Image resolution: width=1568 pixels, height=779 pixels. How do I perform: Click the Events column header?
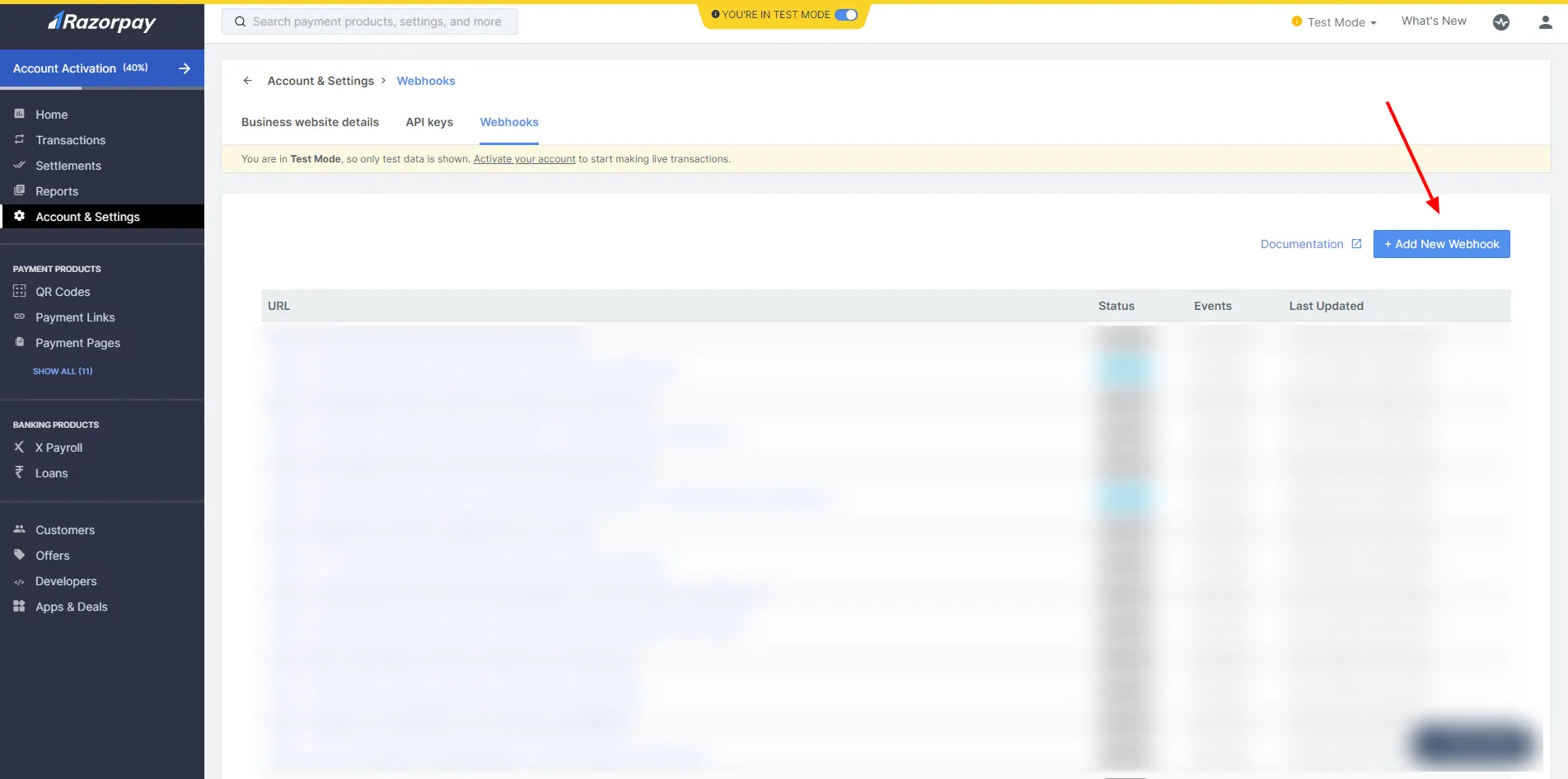pos(1213,306)
